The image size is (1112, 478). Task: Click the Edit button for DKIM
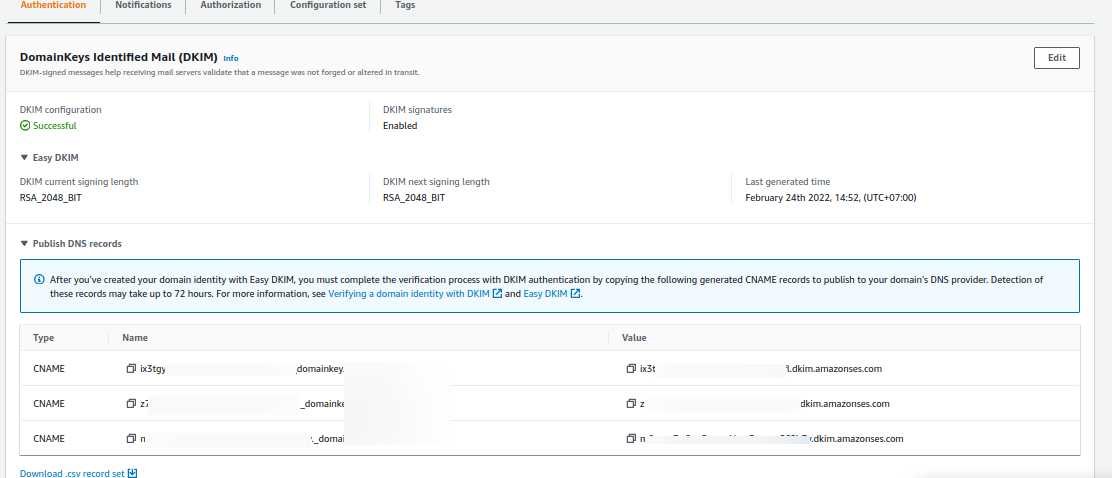(x=1057, y=58)
